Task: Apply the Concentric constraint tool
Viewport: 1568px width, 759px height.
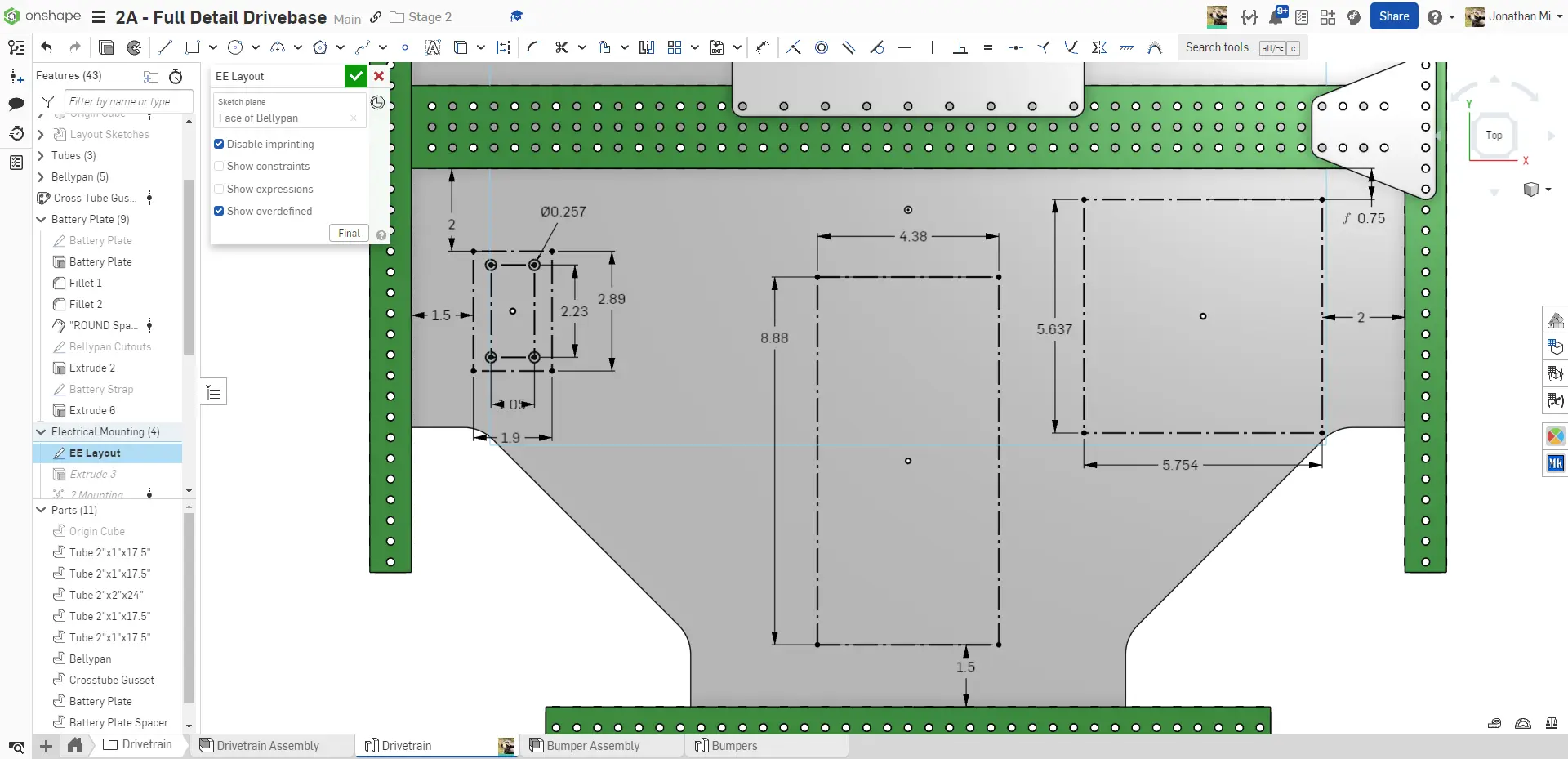Action: (822, 47)
